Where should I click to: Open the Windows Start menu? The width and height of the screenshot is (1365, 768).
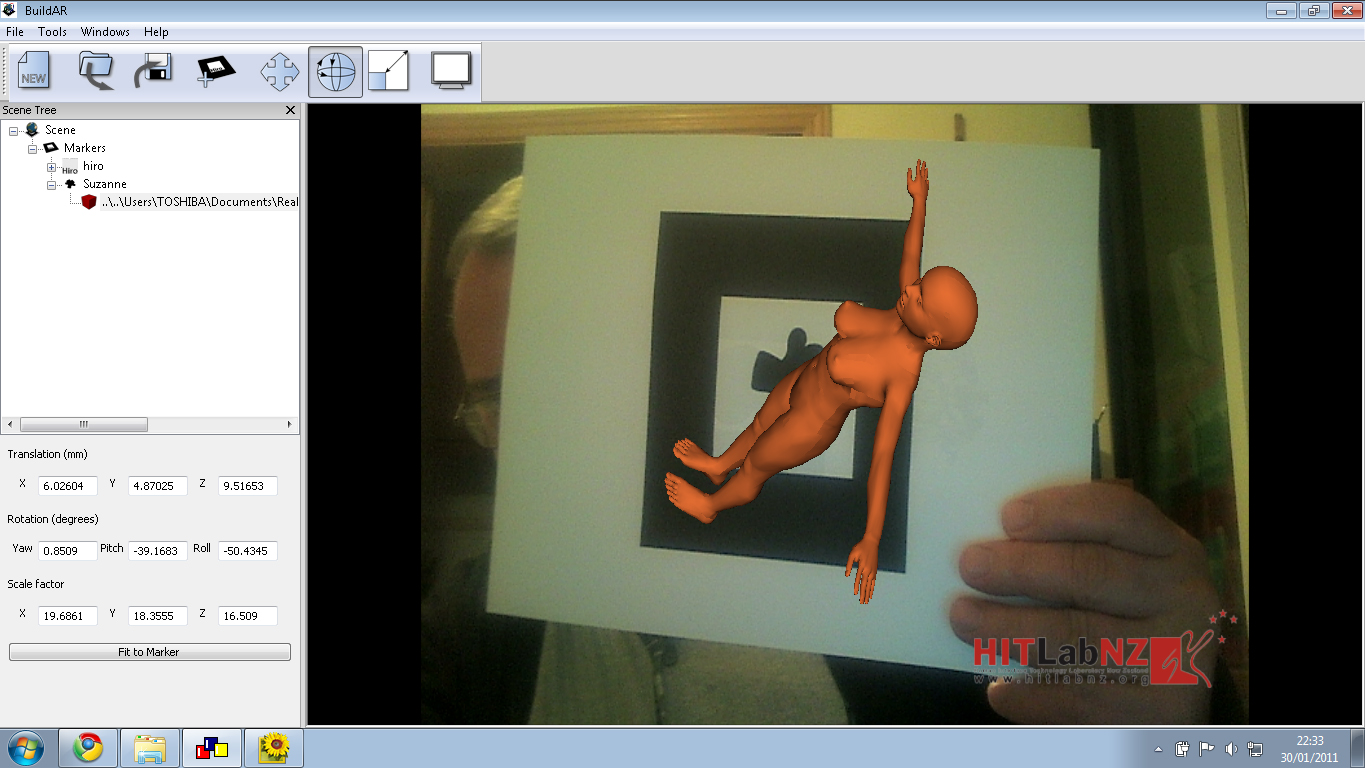pyautogui.click(x=25, y=747)
